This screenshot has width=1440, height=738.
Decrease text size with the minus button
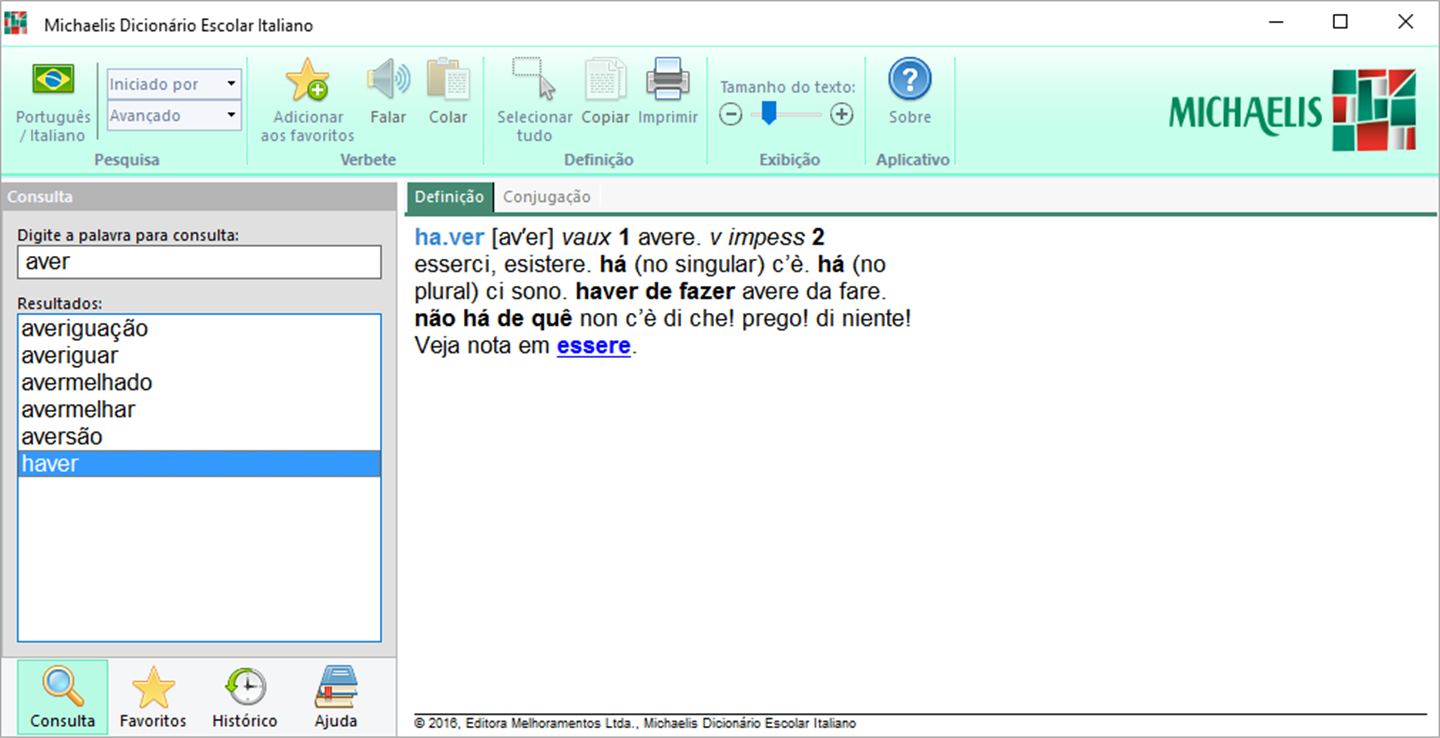(731, 115)
